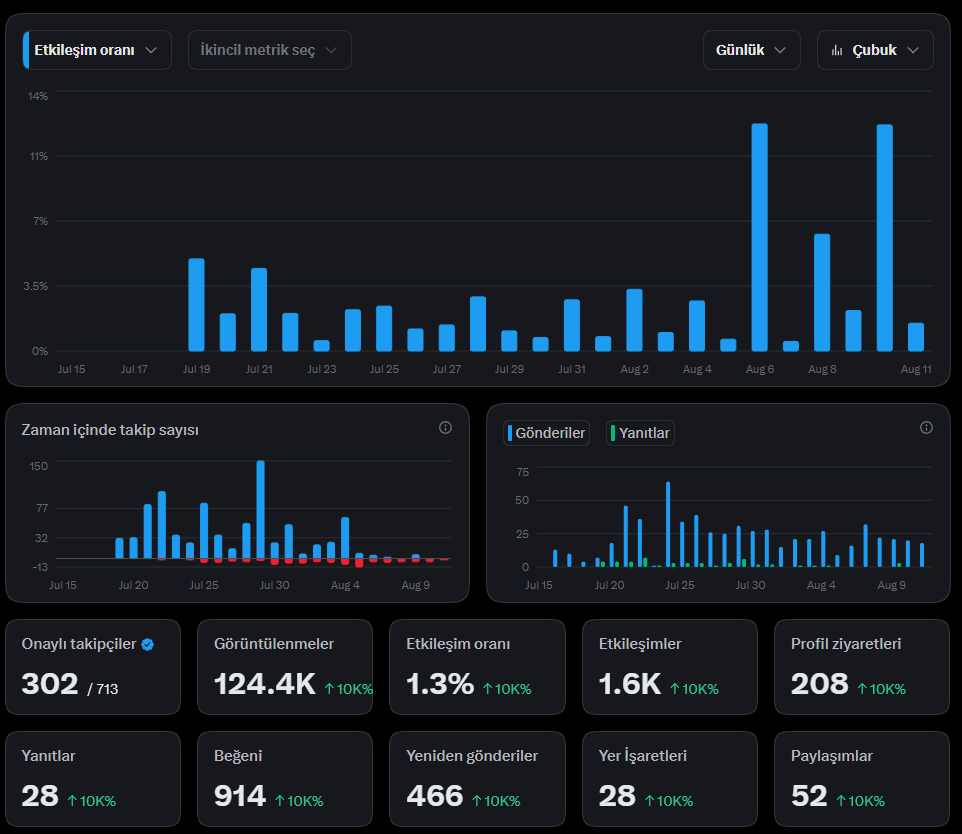Viewport: 962px width, 834px height.
Task: Click the blue swatch on Etkileşim oranı selector
Action: coord(26,50)
